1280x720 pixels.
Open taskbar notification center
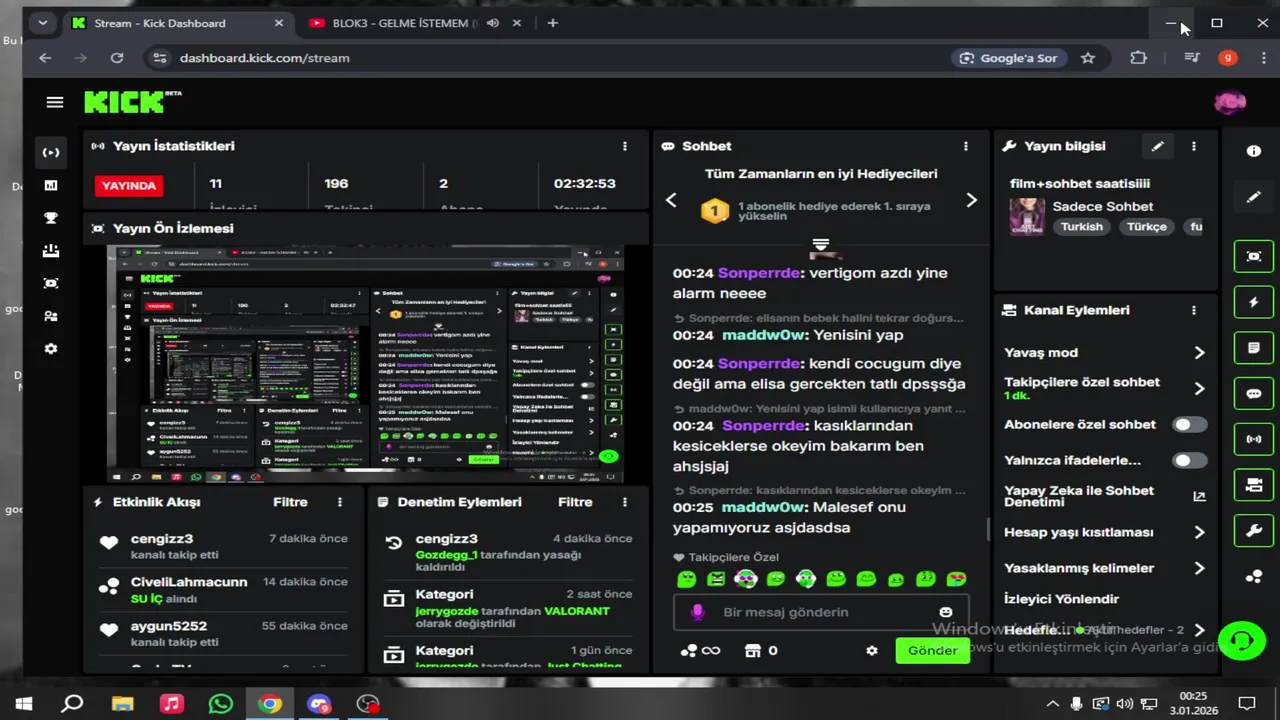pos(1246,704)
